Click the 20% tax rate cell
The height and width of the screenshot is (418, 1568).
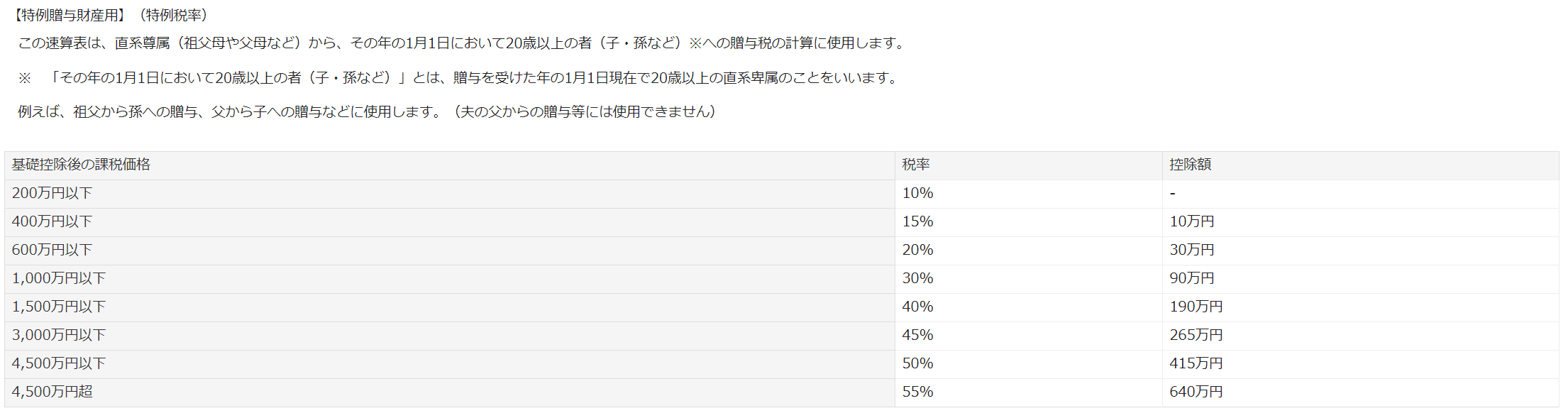[x=917, y=250]
